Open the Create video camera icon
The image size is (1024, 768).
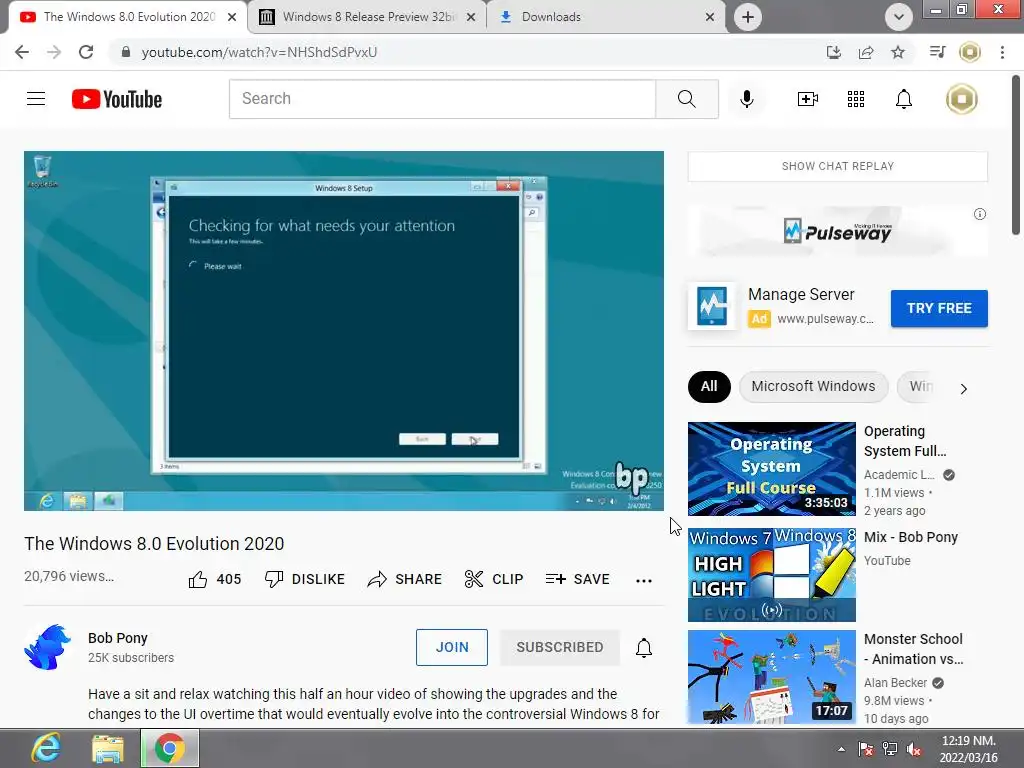[807, 99]
